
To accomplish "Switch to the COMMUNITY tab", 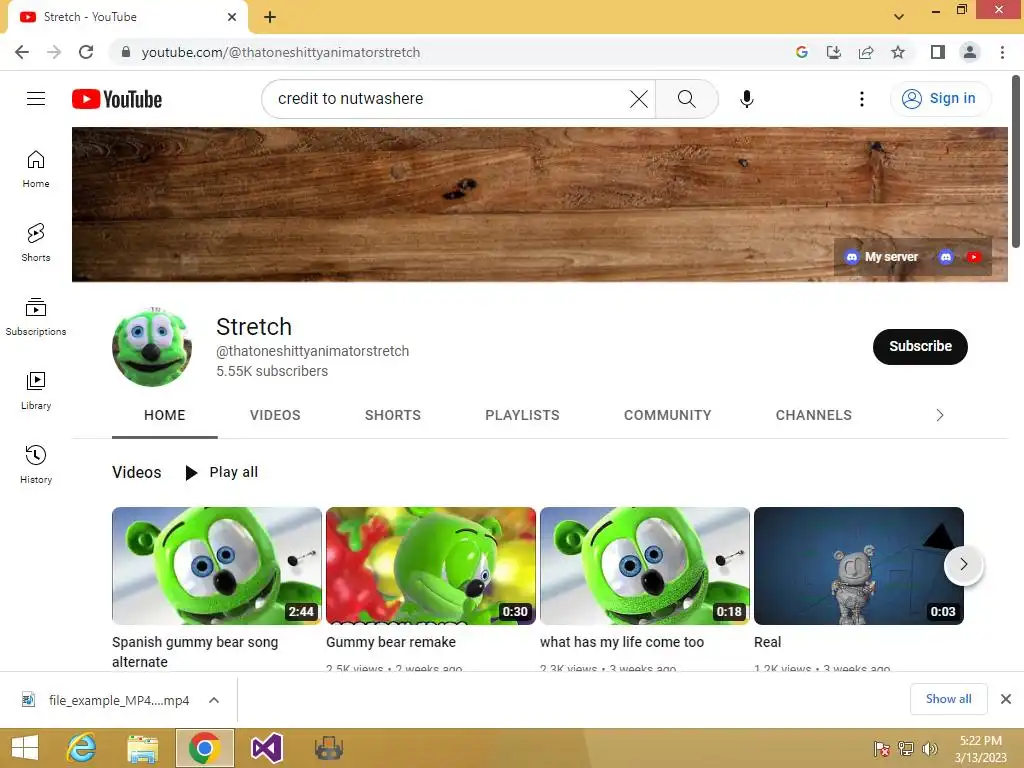I will pyautogui.click(x=667, y=415).
